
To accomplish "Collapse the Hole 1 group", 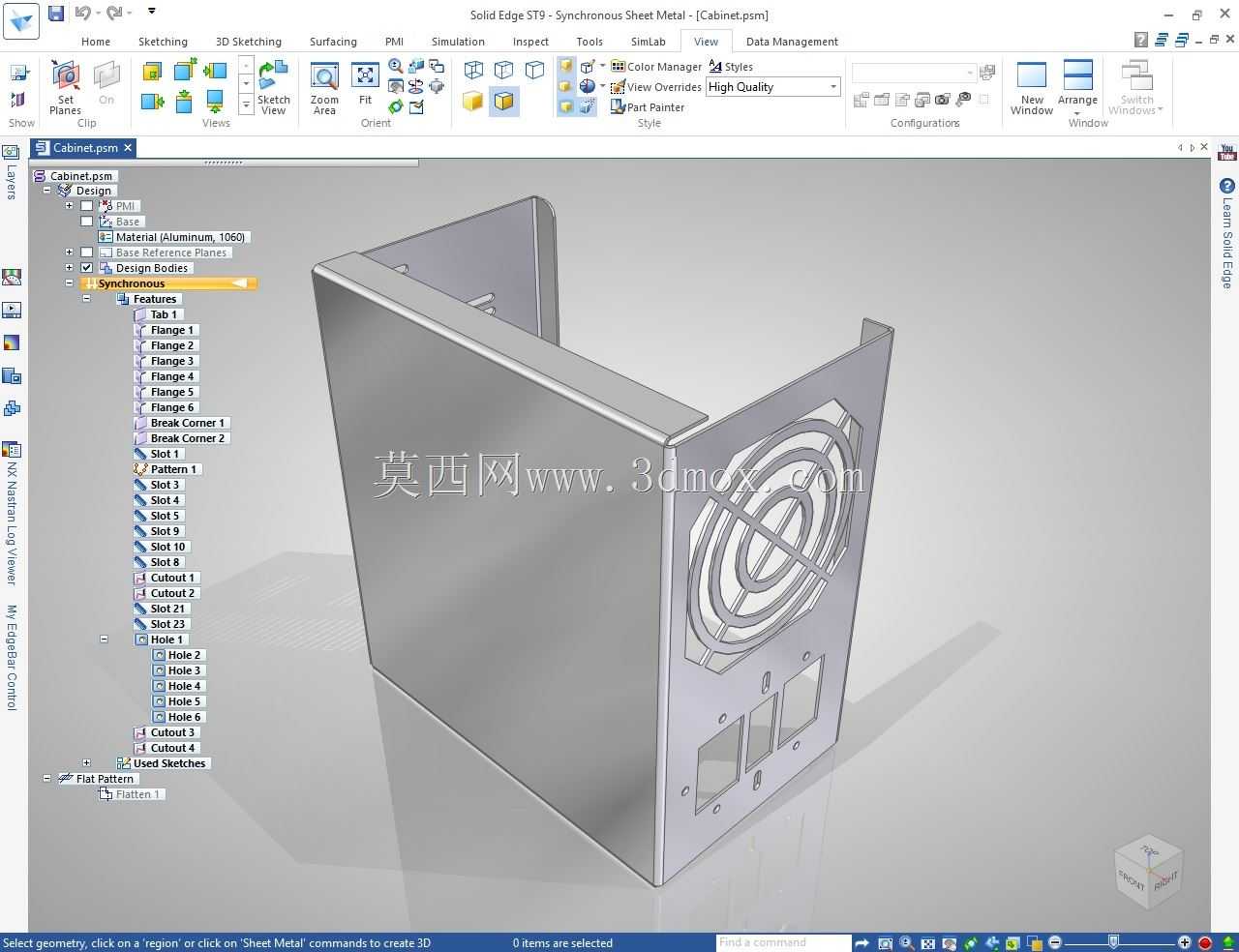I will click(x=105, y=640).
